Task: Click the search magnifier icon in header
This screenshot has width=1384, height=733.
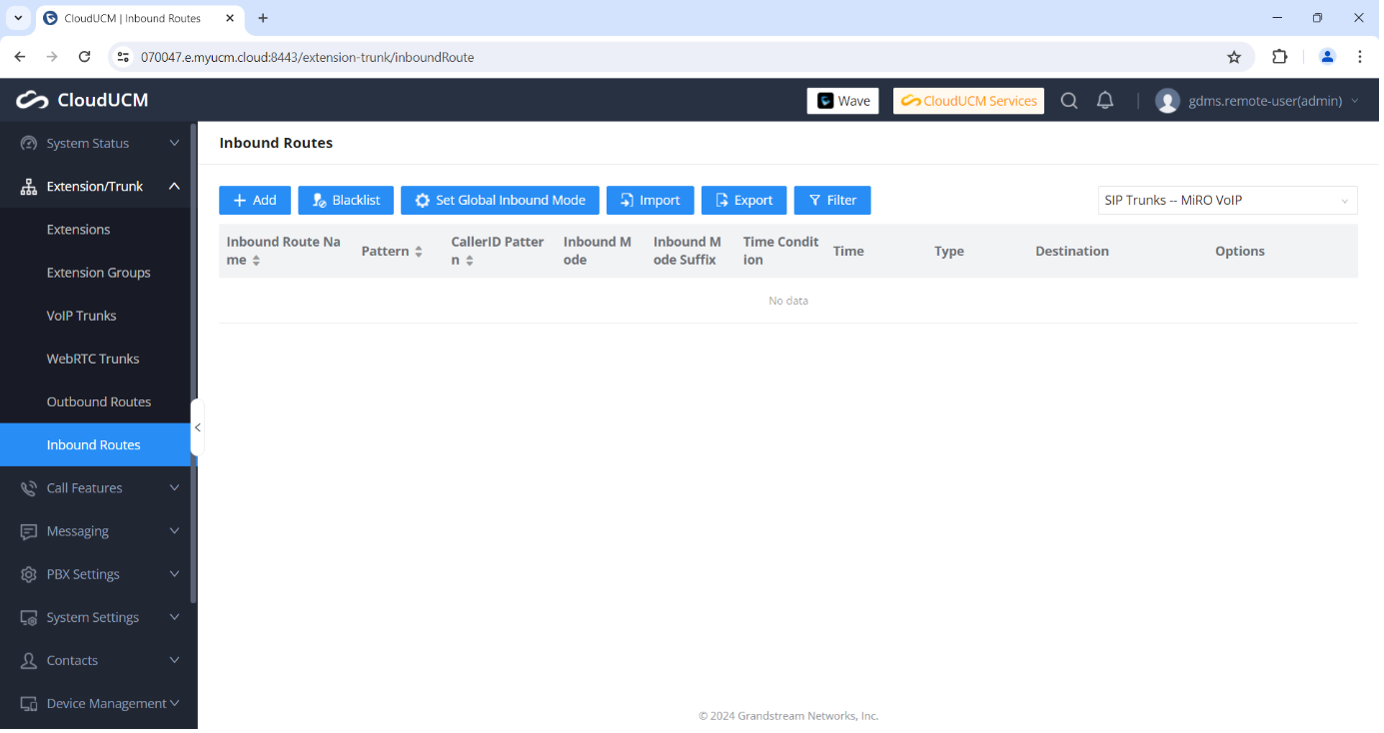Action: [x=1069, y=101]
